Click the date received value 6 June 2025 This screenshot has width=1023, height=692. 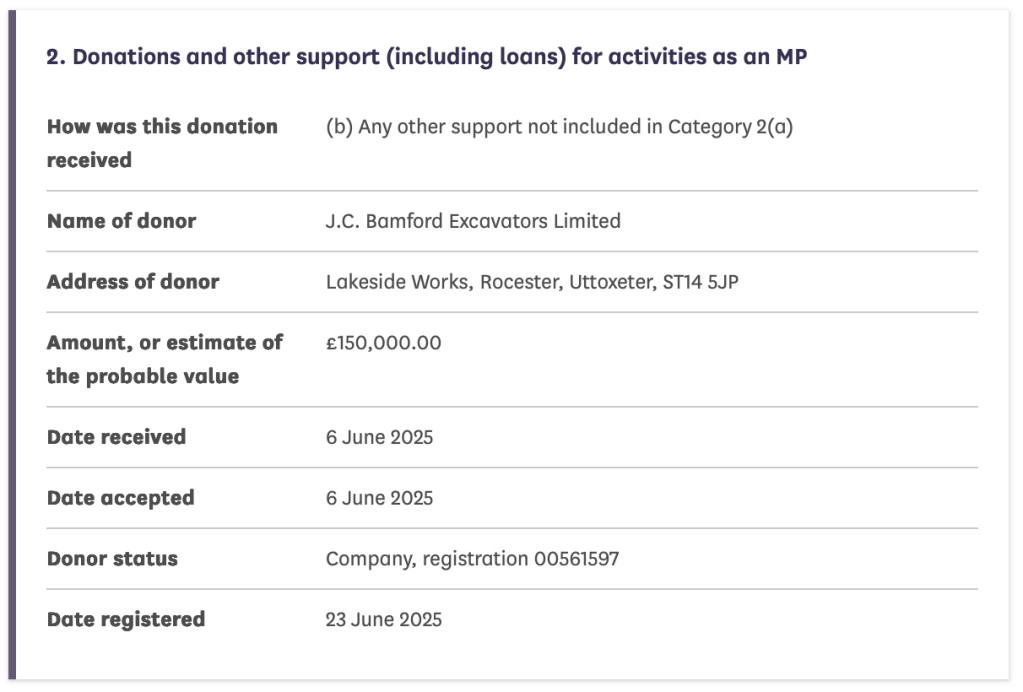point(379,437)
